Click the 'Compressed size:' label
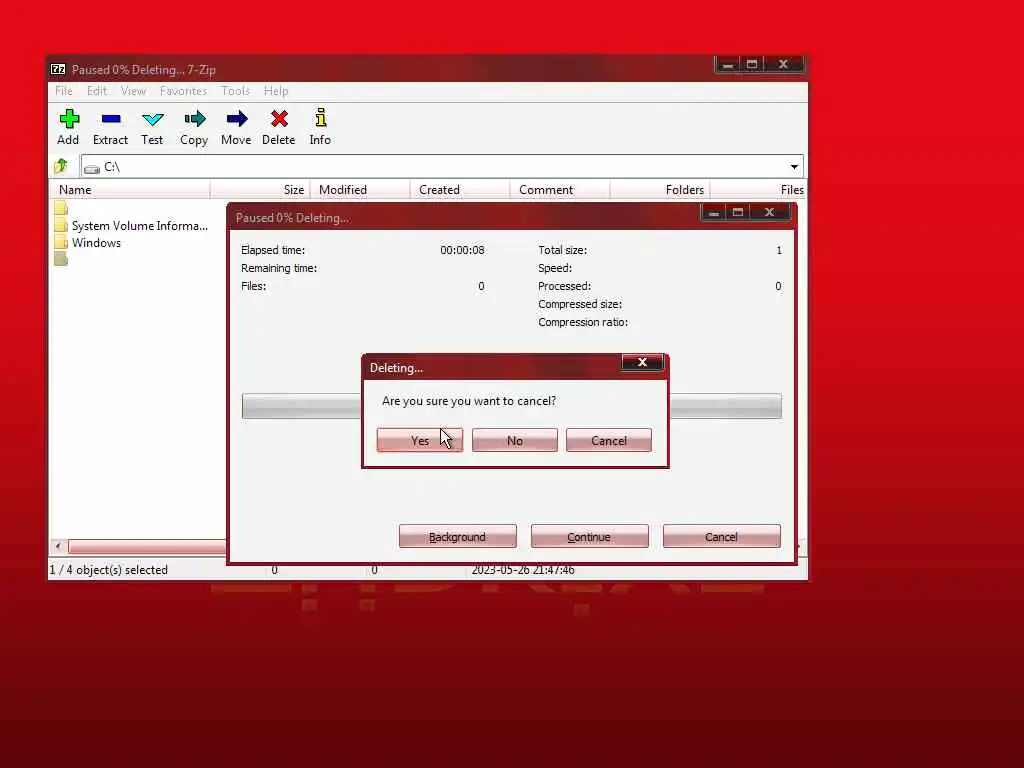The width and height of the screenshot is (1024, 768). click(580, 304)
